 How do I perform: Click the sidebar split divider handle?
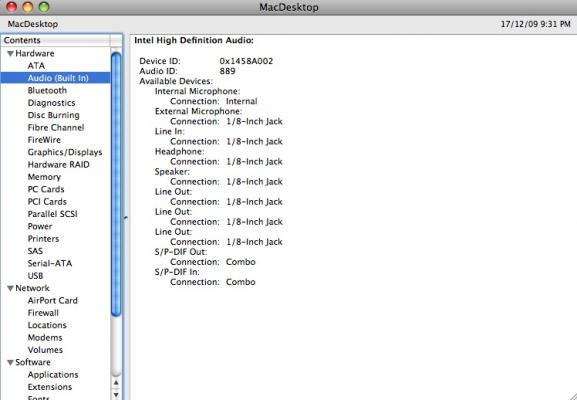point(126,218)
